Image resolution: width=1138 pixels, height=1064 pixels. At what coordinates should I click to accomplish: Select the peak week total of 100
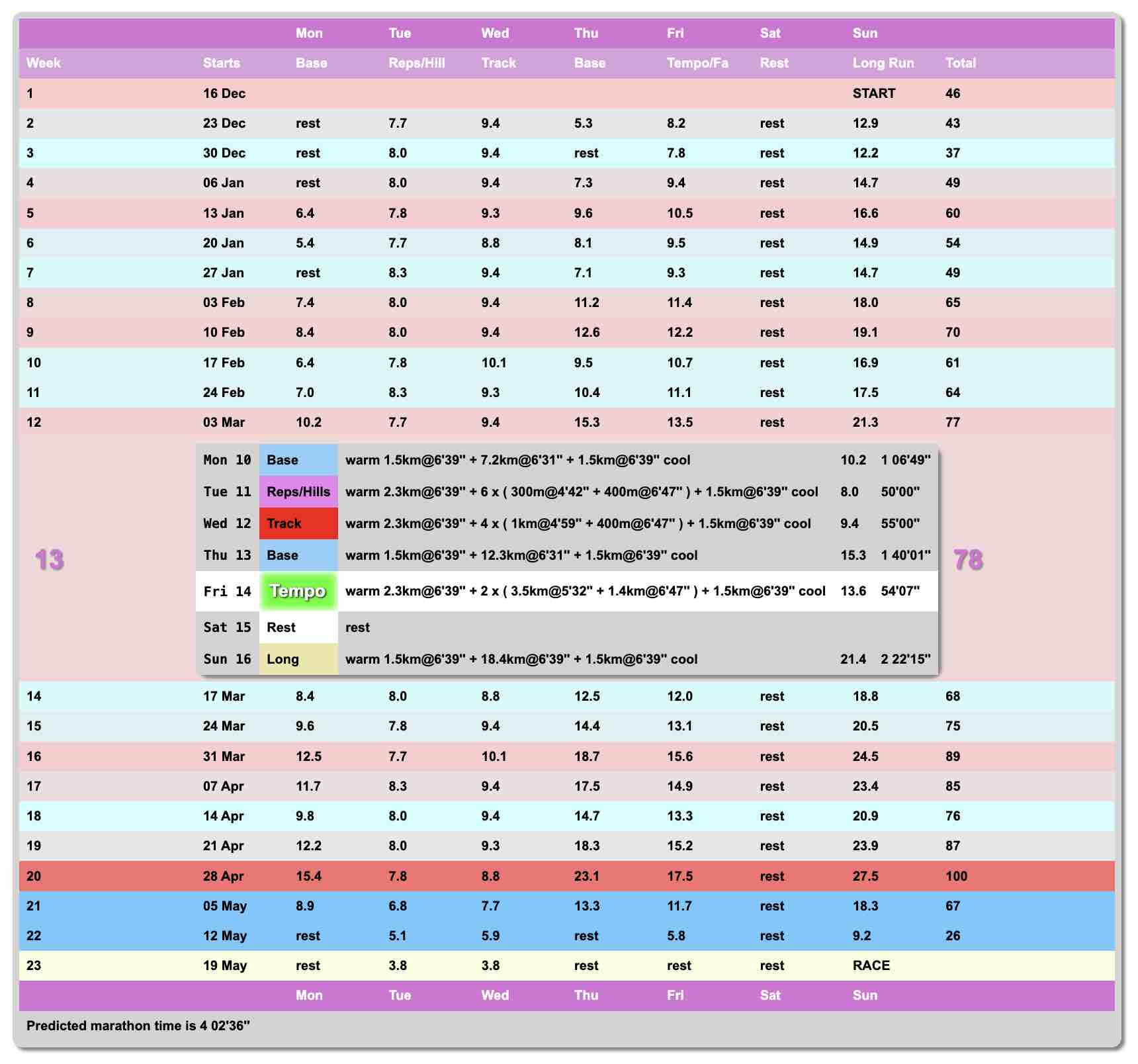(957, 876)
